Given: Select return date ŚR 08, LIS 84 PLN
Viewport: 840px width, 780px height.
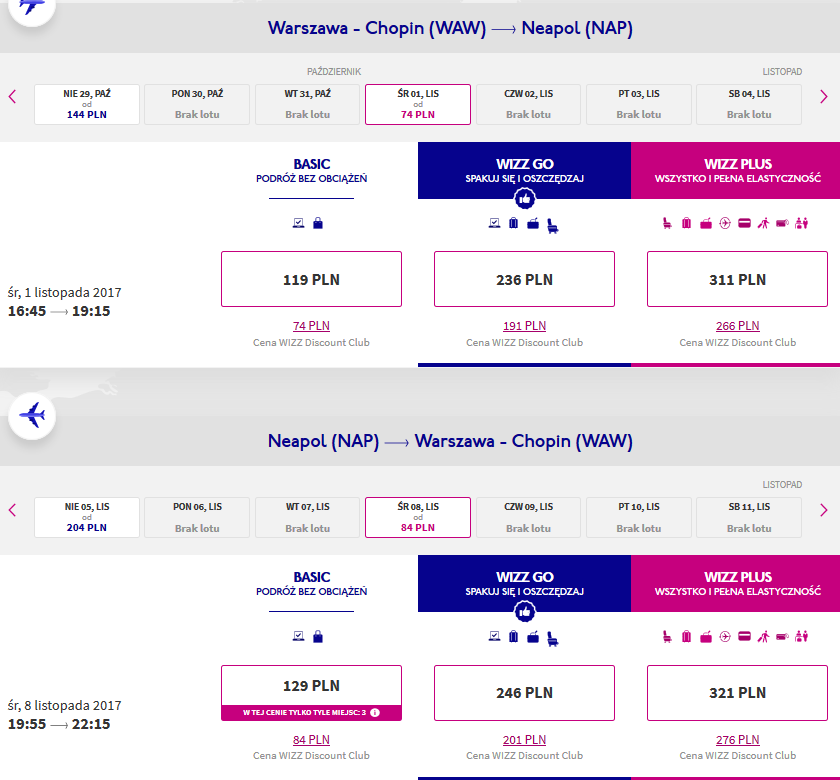Looking at the screenshot, I should 418,518.
